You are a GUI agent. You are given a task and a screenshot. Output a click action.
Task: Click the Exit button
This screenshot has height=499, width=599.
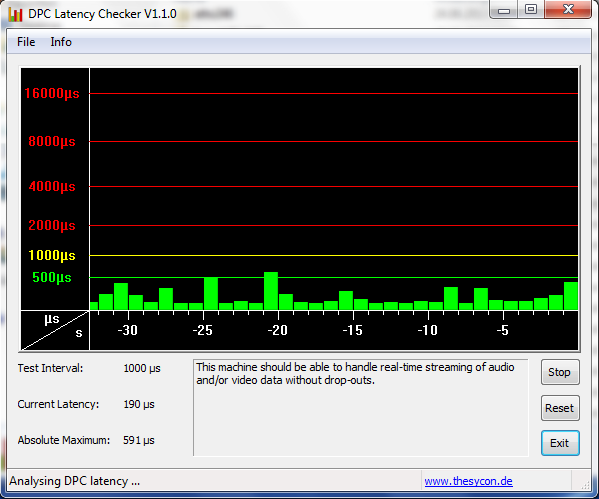coord(560,443)
